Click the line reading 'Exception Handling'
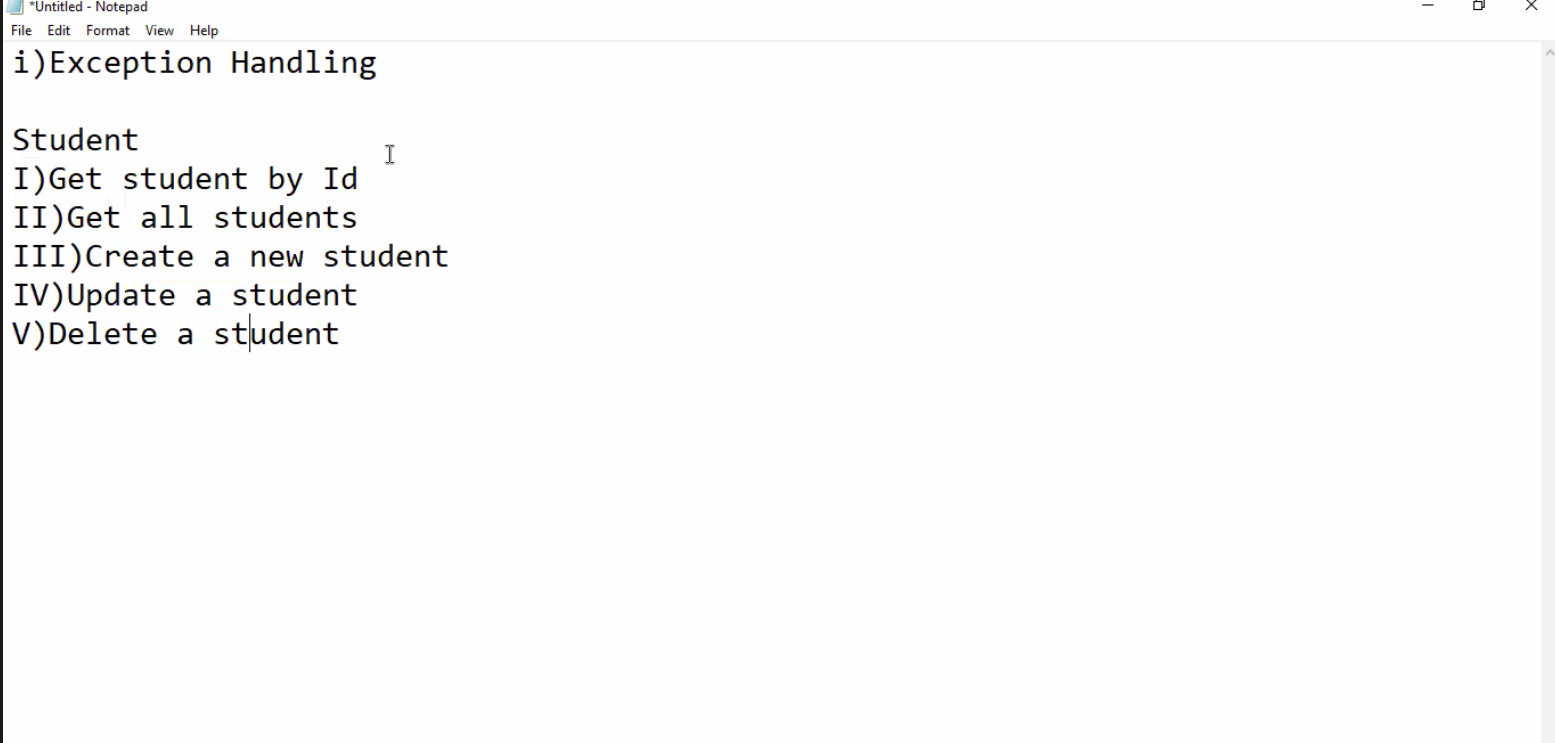This screenshot has height=743, width=1555. tap(195, 62)
